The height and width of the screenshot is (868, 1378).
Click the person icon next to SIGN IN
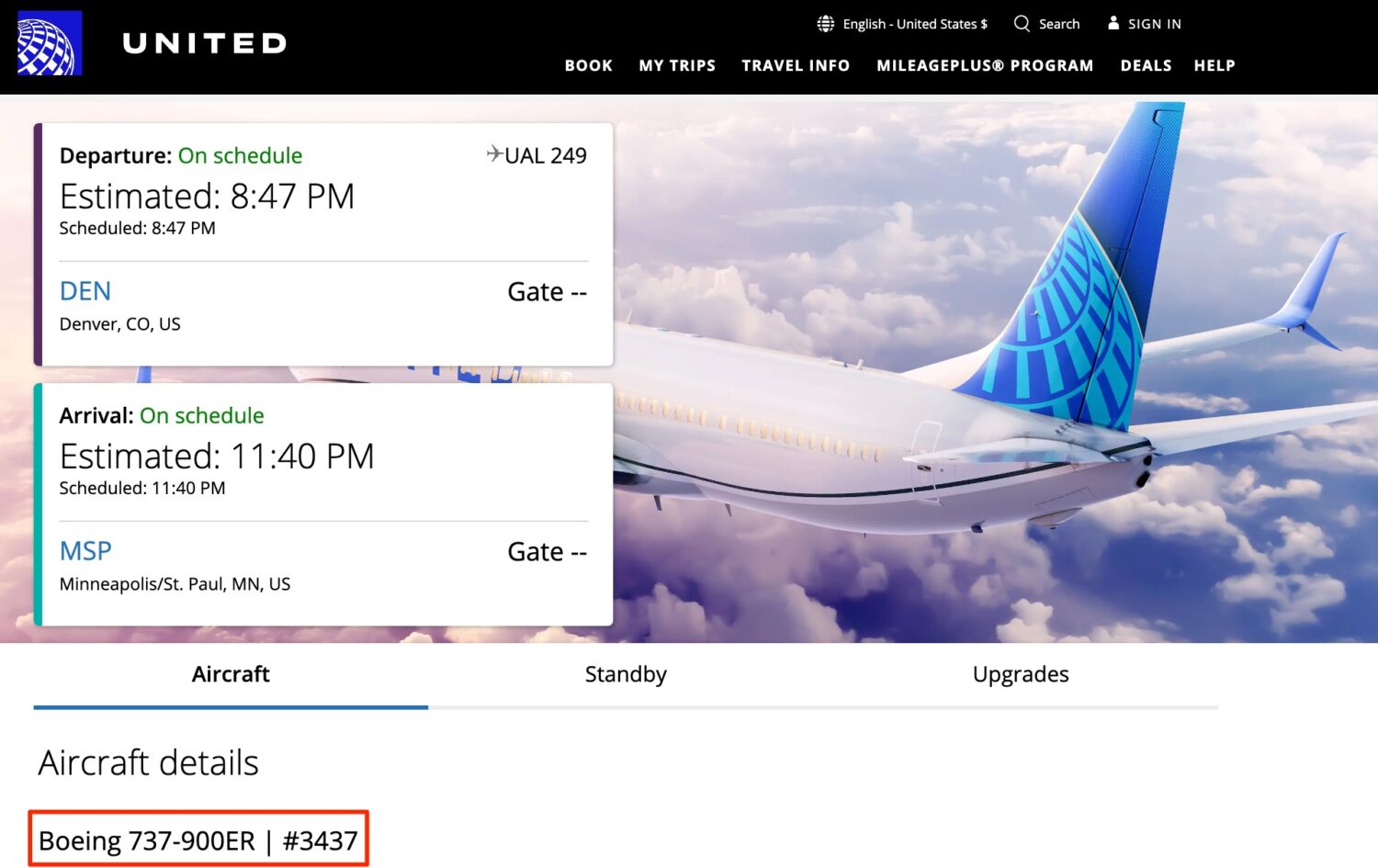tap(1114, 23)
